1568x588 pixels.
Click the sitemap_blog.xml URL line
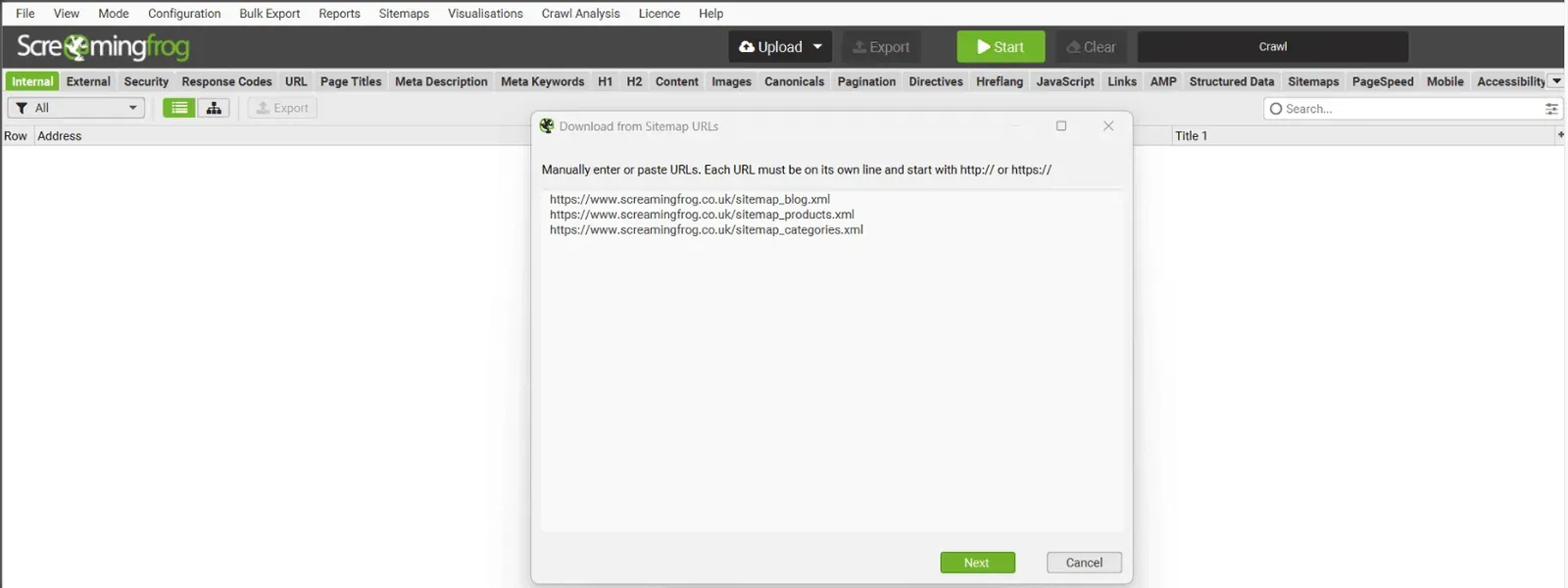pos(690,199)
